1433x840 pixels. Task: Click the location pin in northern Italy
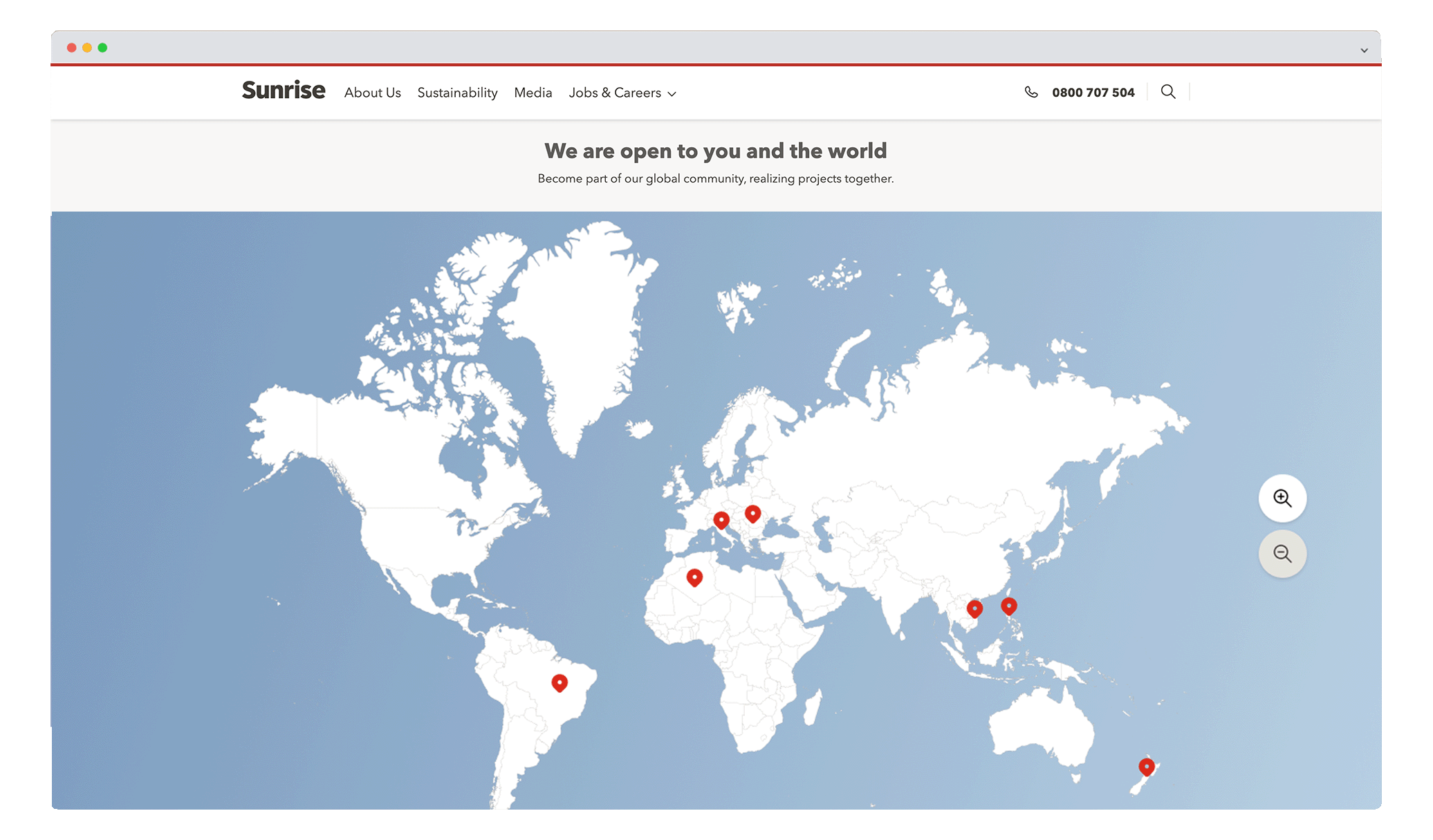pos(721,519)
